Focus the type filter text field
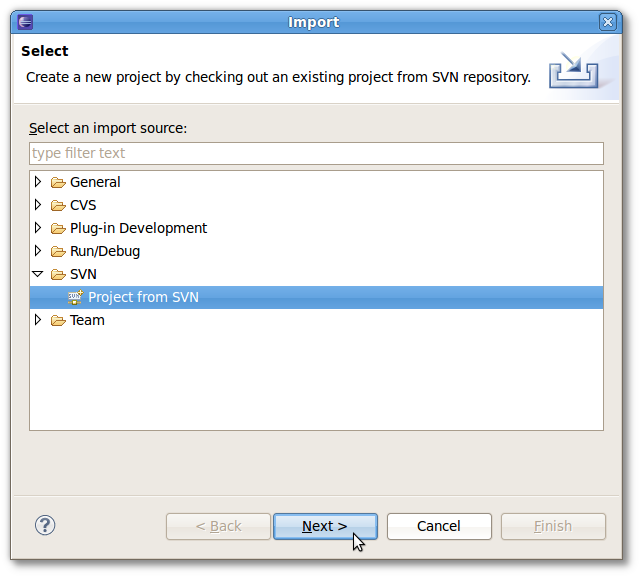Image resolution: width=640 pixels, height=577 pixels. click(x=316, y=153)
